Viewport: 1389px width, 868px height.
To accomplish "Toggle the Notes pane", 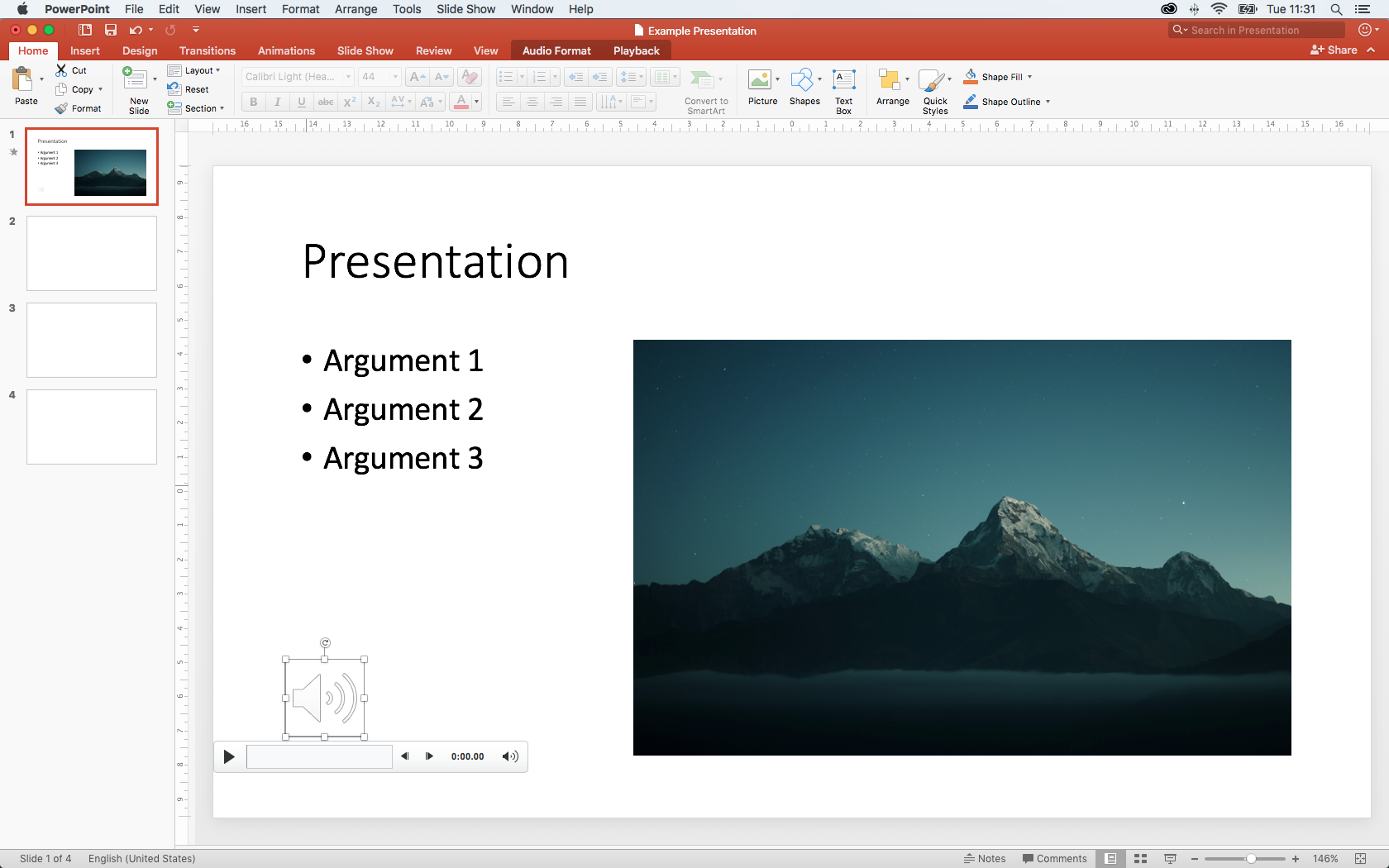I will [x=985, y=858].
